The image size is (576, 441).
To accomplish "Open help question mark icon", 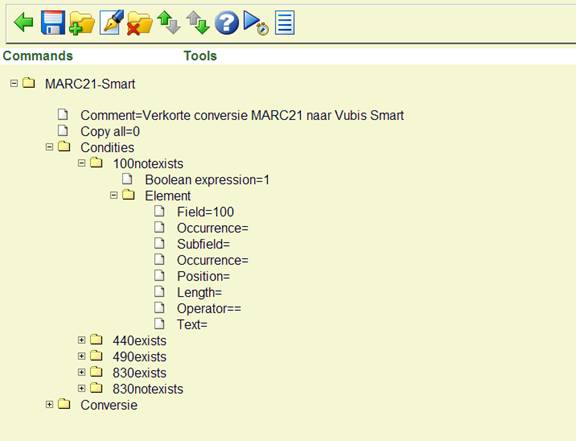I will point(226,23).
